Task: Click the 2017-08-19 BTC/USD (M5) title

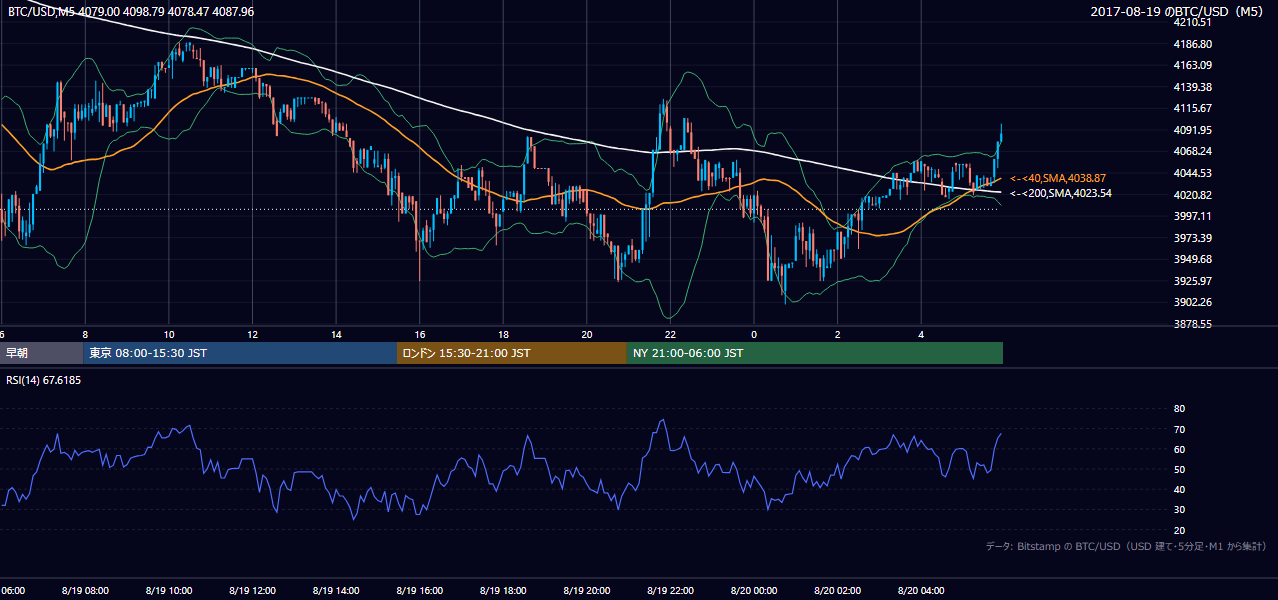Action: pos(1179,12)
